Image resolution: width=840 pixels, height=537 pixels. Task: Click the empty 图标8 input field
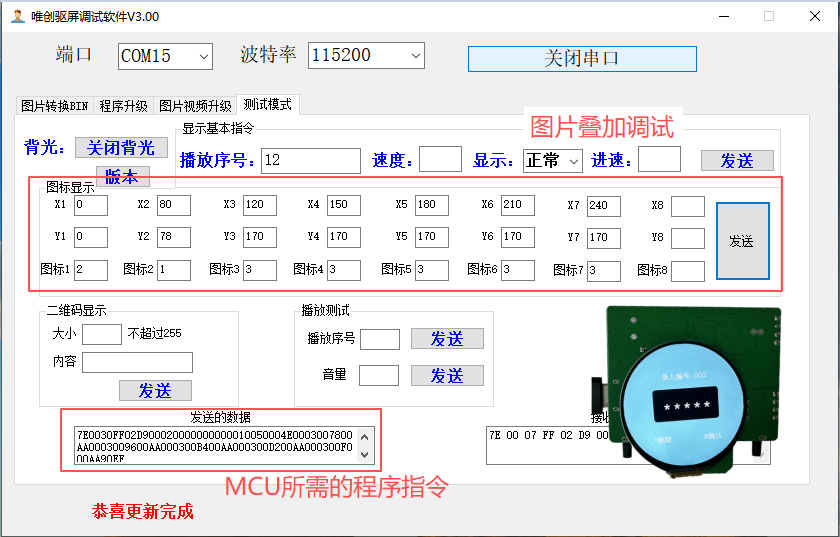point(687,271)
